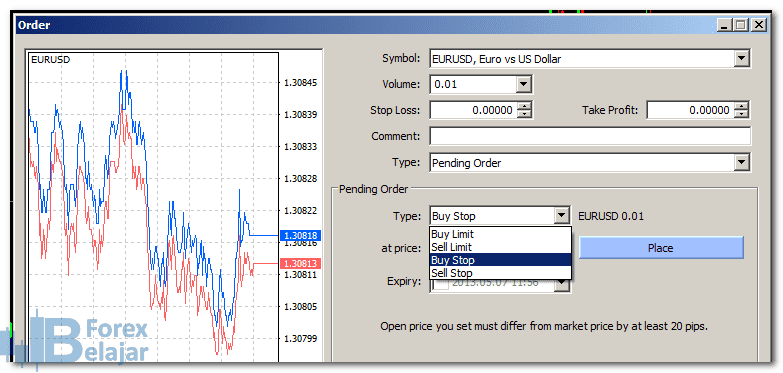Click the blue bid price label 1.30818

click(x=301, y=235)
